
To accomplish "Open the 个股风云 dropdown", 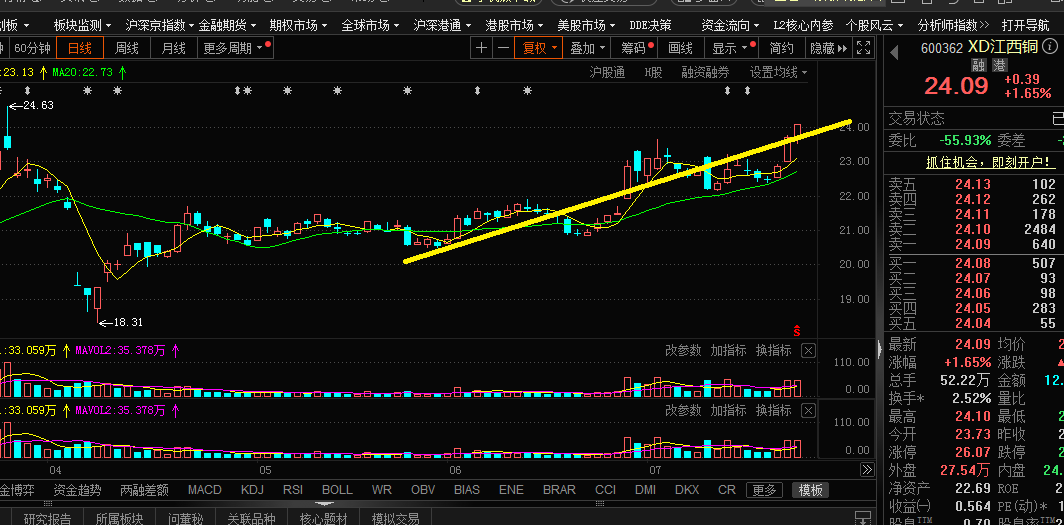I will [x=875, y=25].
